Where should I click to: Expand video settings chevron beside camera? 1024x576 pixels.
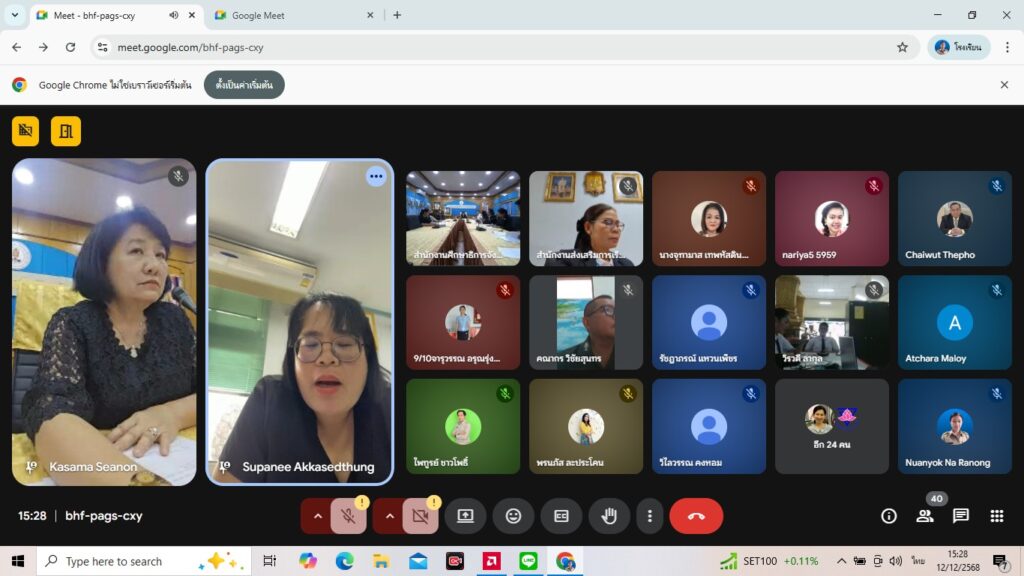point(390,516)
